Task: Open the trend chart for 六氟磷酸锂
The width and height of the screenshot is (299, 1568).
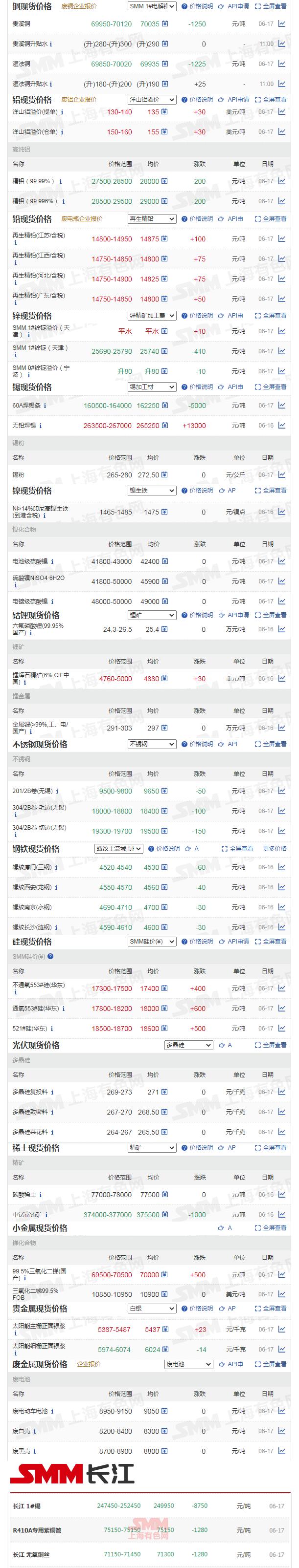Action: point(281,629)
